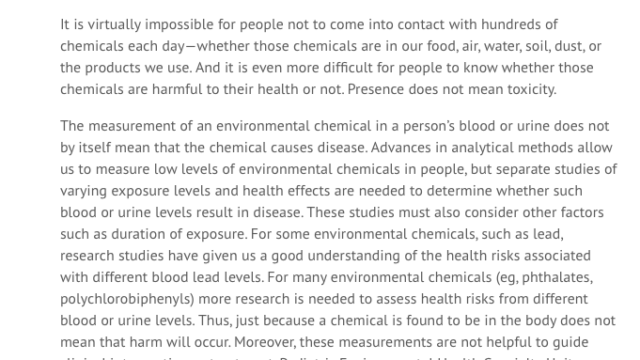Image resolution: width=640 pixels, height=360 pixels.
Task: Click the word "virtually" in first line
Action: [114, 25]
